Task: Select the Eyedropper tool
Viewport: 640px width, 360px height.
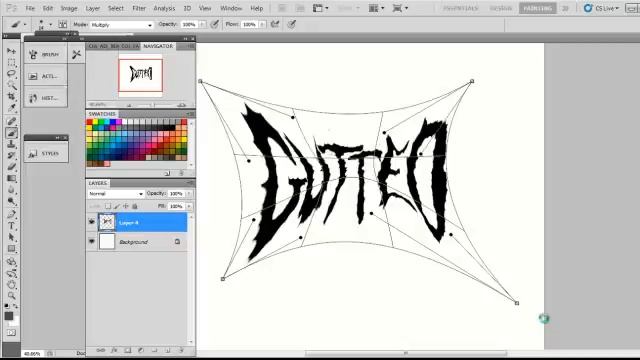Action: (x=11, y=108)
